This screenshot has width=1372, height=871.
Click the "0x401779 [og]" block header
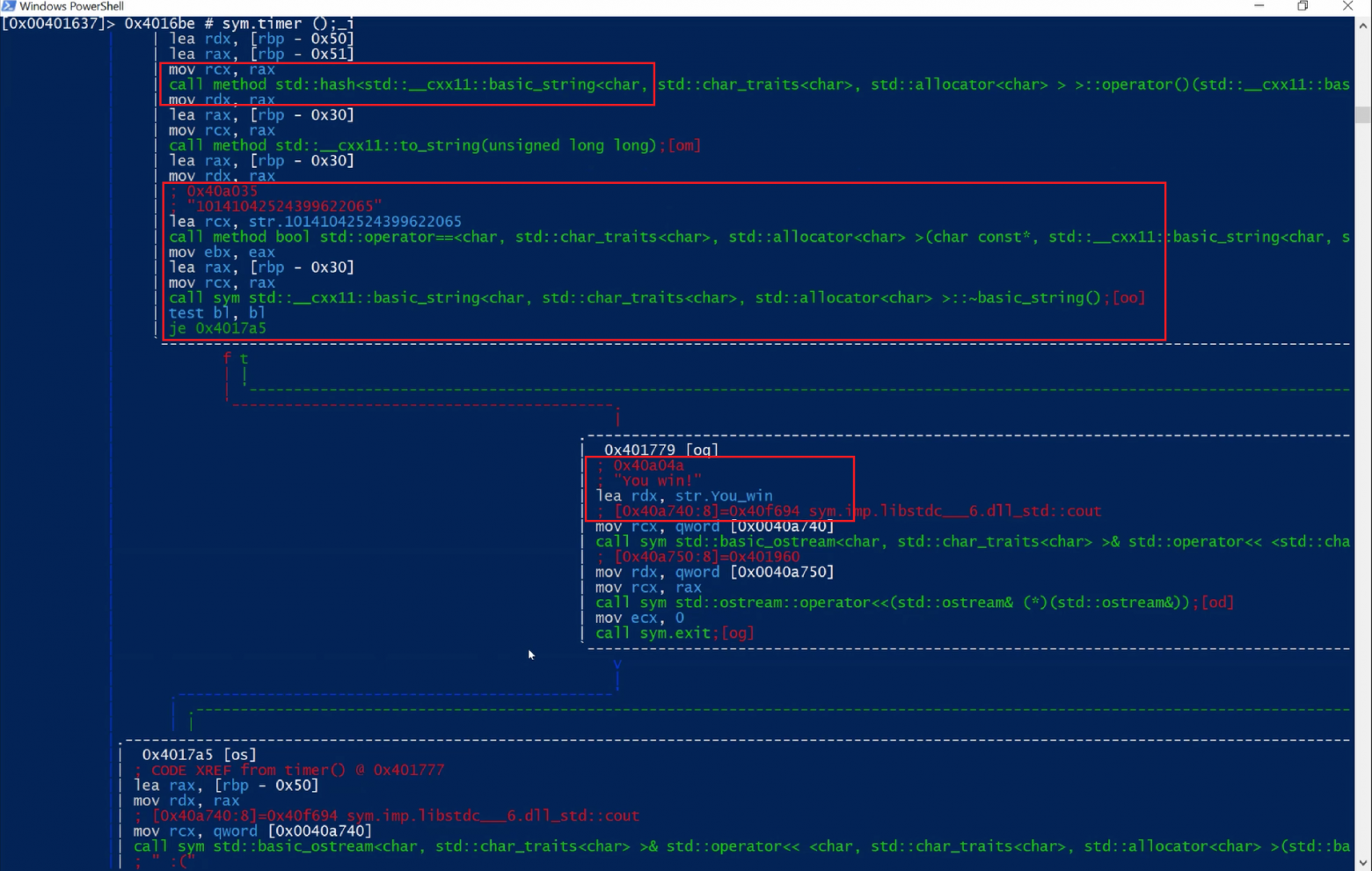click(x=661, y=450)
